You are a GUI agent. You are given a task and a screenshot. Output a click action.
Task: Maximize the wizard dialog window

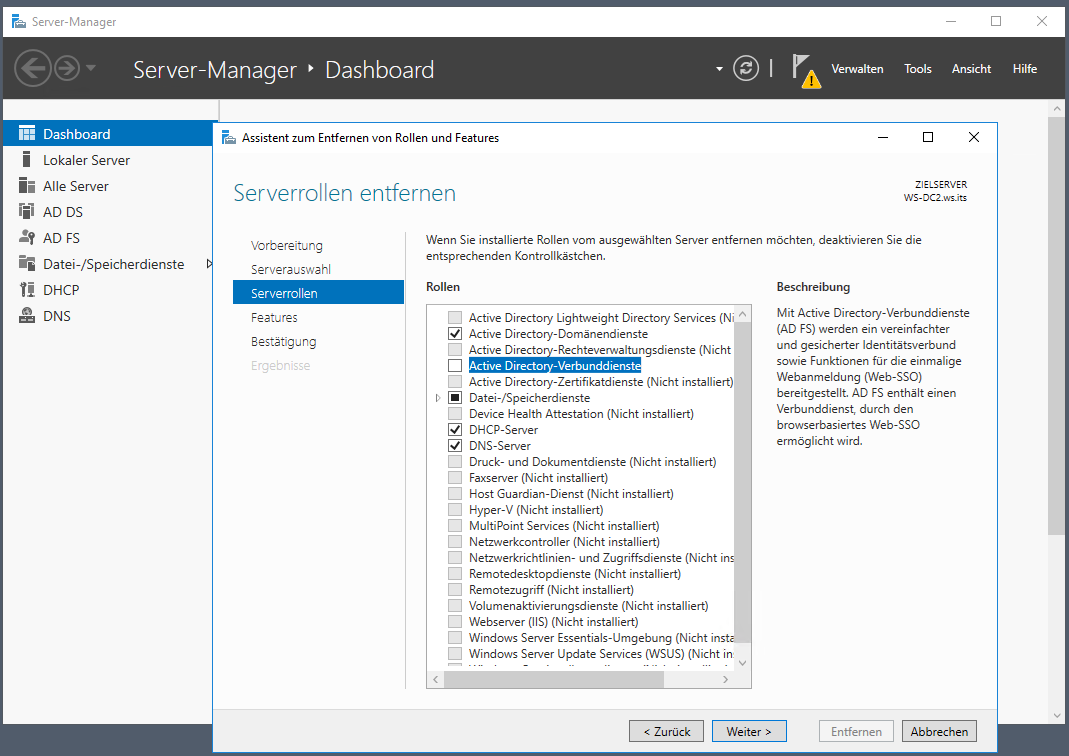coord(928,138)
